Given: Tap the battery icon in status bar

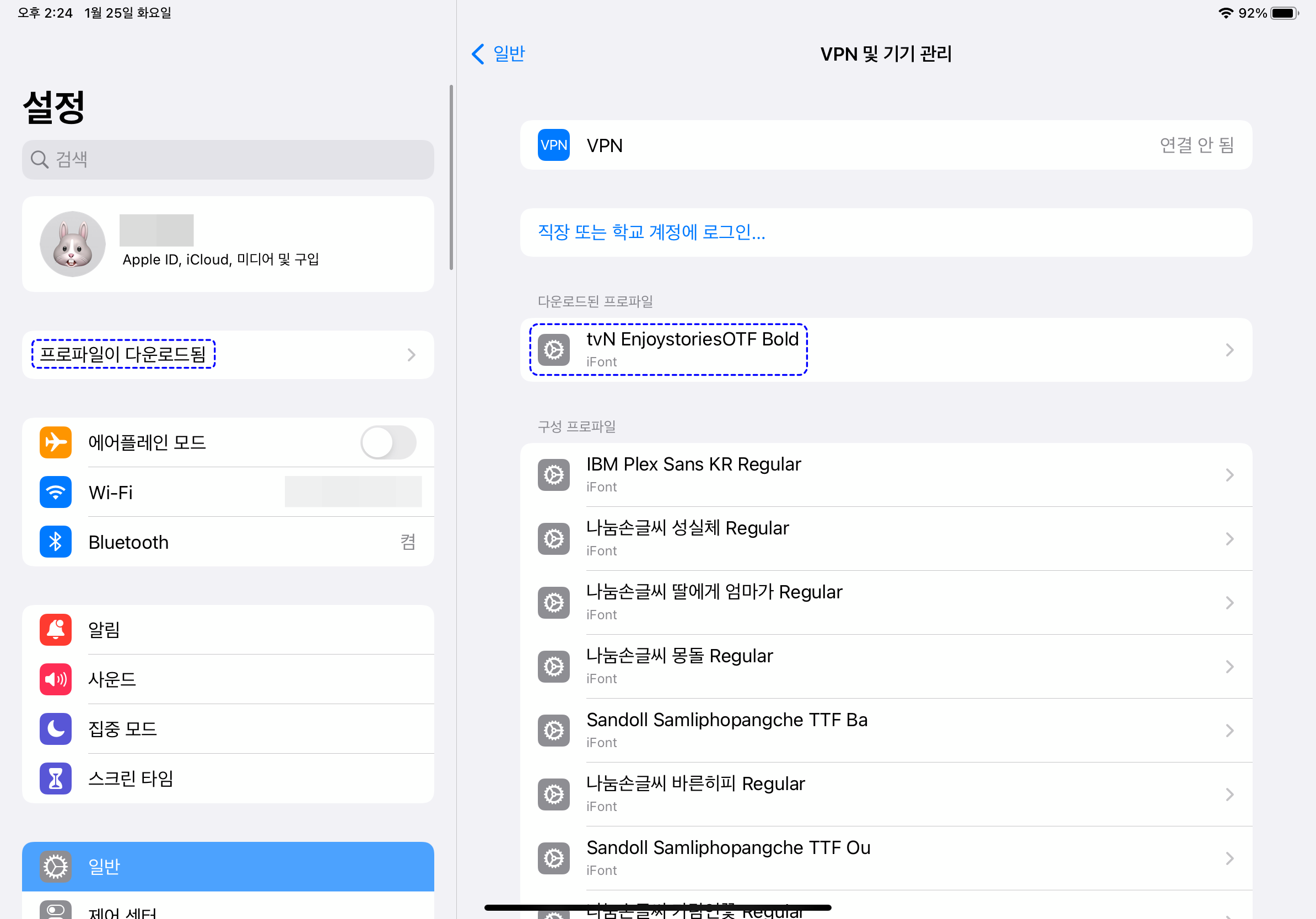Looking at the screenshot, I should pos(1285,13).
